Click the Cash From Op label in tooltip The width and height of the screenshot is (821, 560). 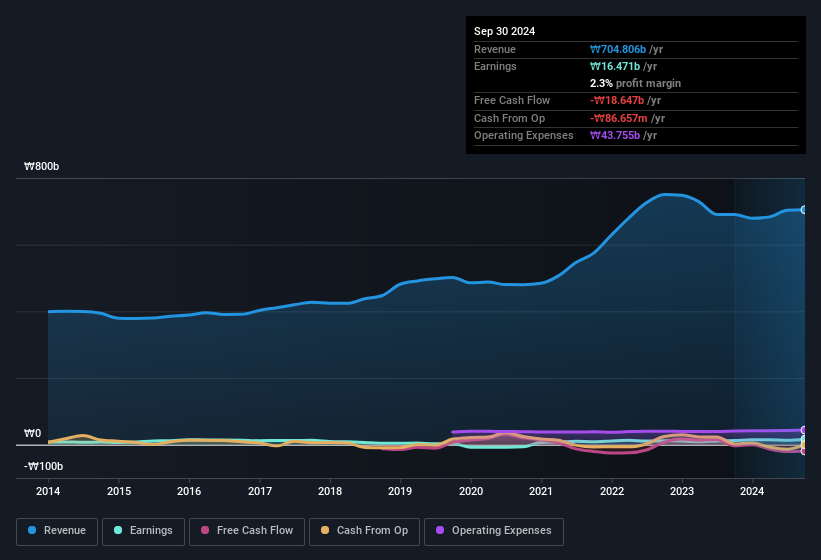pos(509,118)
